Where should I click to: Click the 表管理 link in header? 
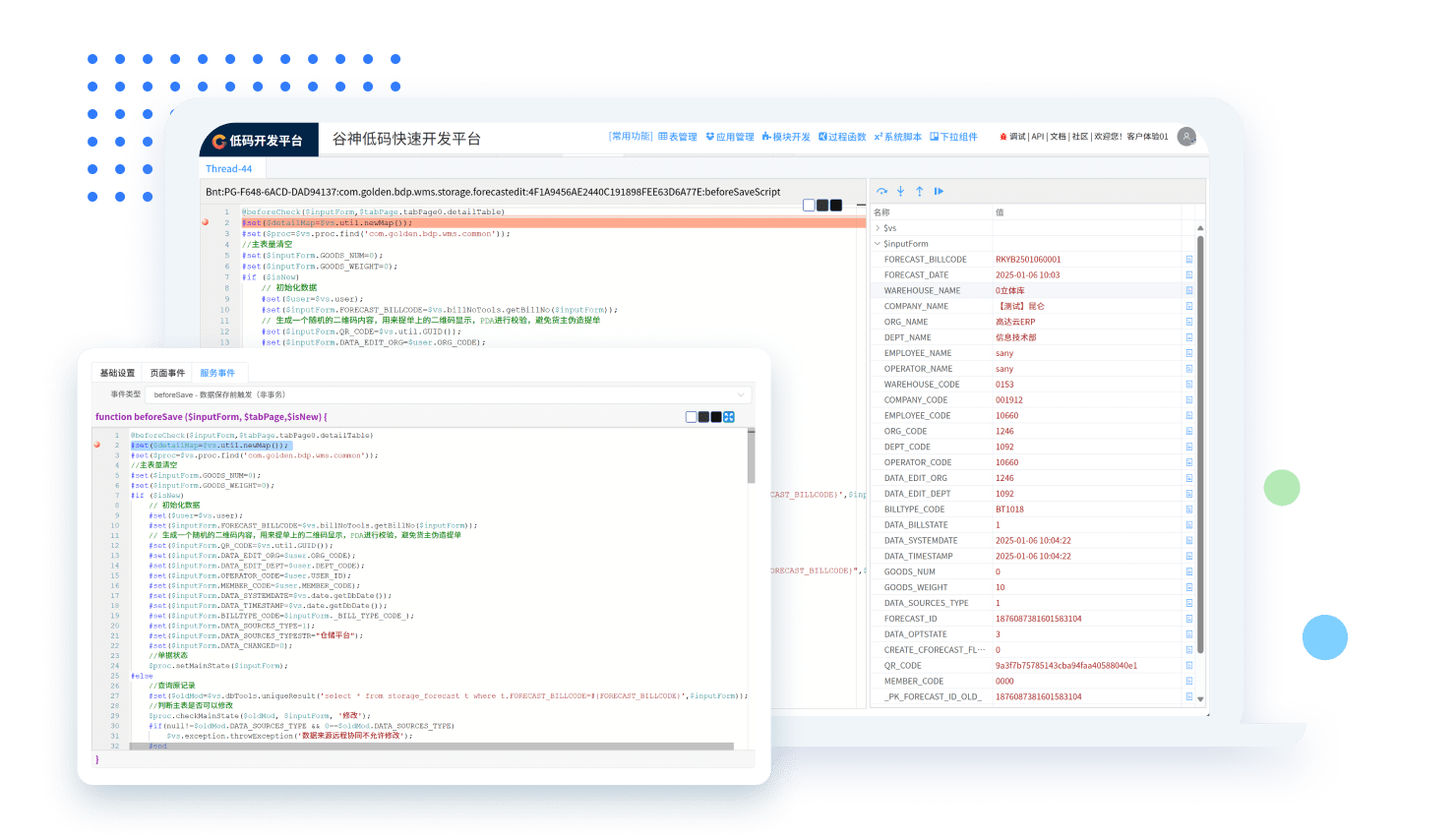pos(677,137)
